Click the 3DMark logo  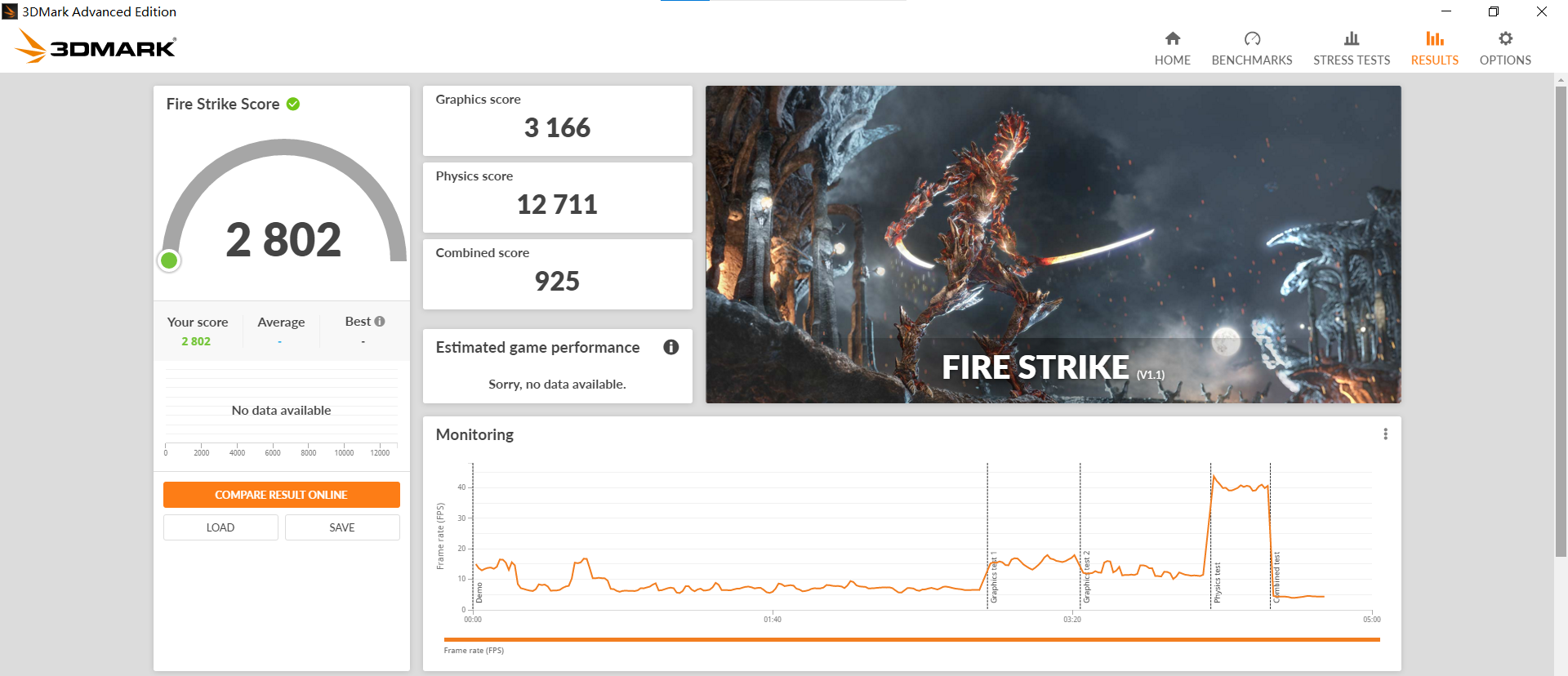click(x=96, y=46)
